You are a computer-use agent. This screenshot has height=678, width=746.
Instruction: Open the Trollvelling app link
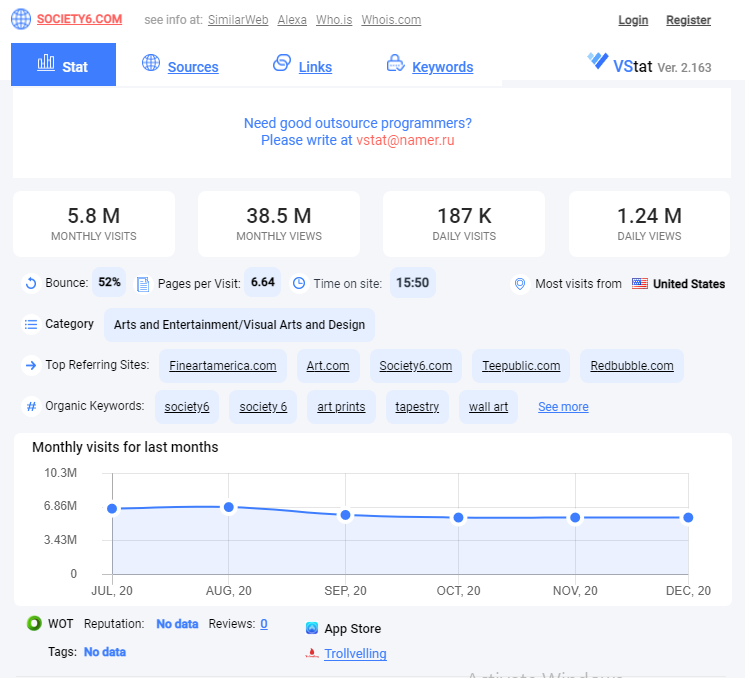pyautogui.click(x=355, y=653)
